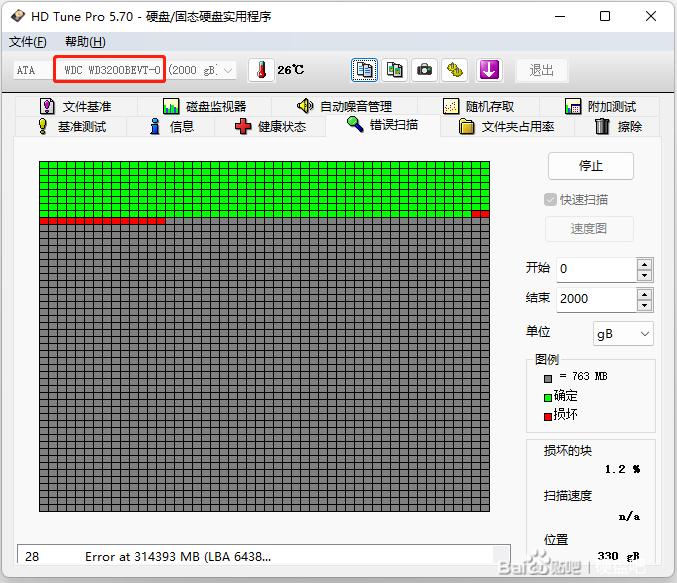This screenshot has height=583, width=677.
Task: Switch to the 随机存取 tab
Action: click(x=478, y=106)
